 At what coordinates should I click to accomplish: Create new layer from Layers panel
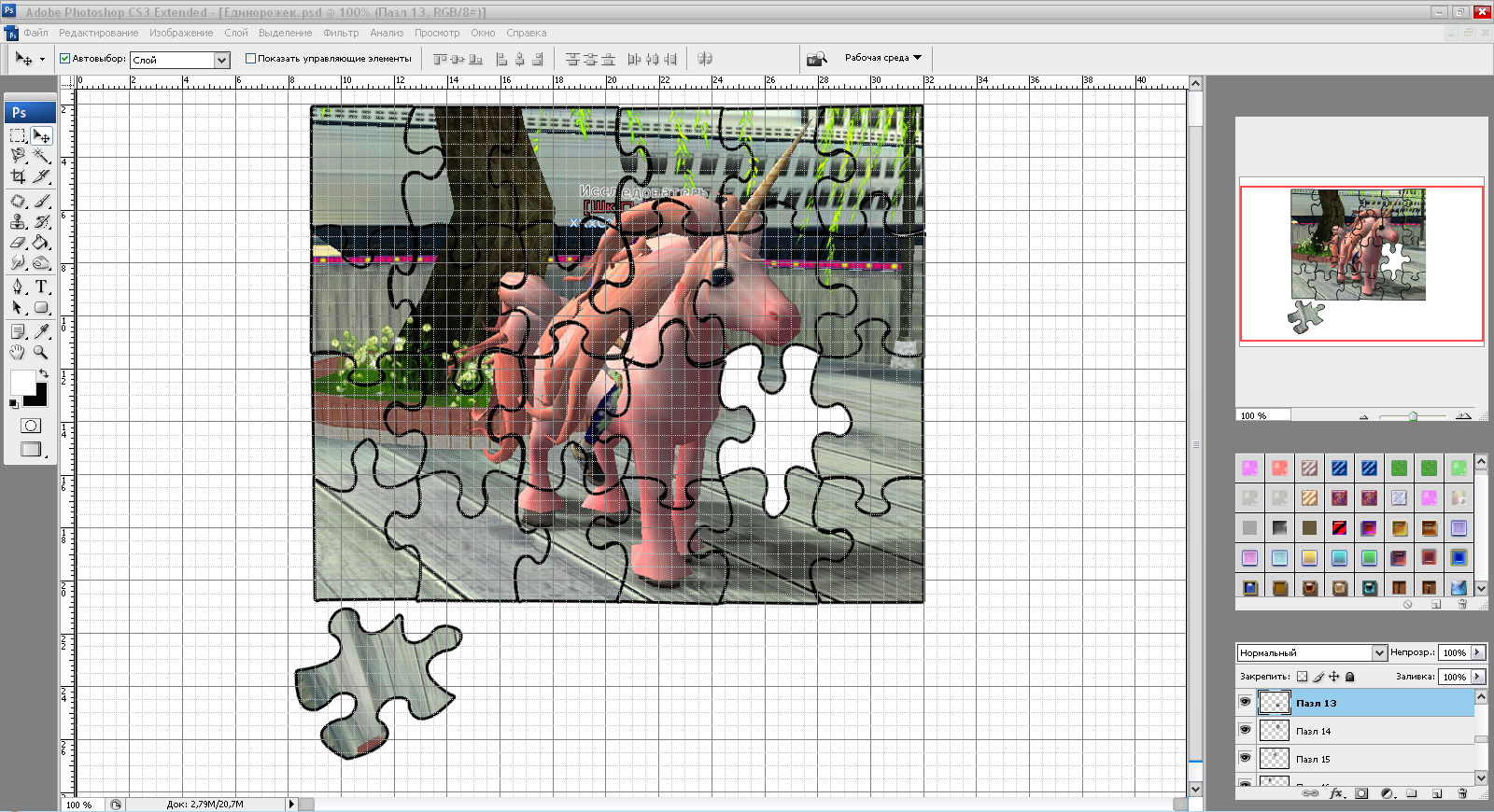(1437, 793)
